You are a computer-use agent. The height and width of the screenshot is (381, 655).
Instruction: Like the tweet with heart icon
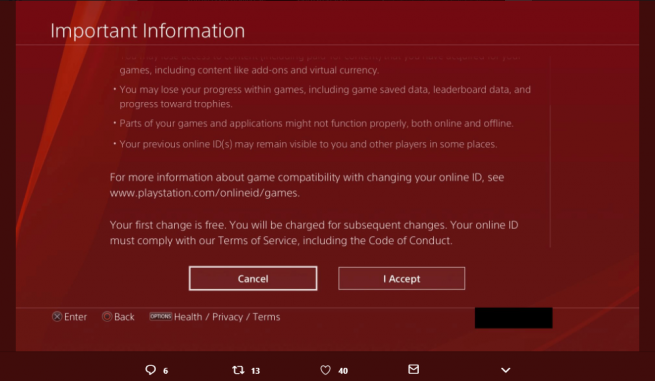pos(325,370)
